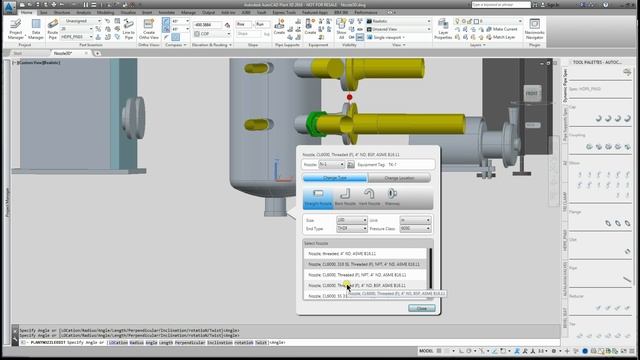Select the 316 SS Threaded NPT nozzle row
640x360 pixels.
coord(365,264)
